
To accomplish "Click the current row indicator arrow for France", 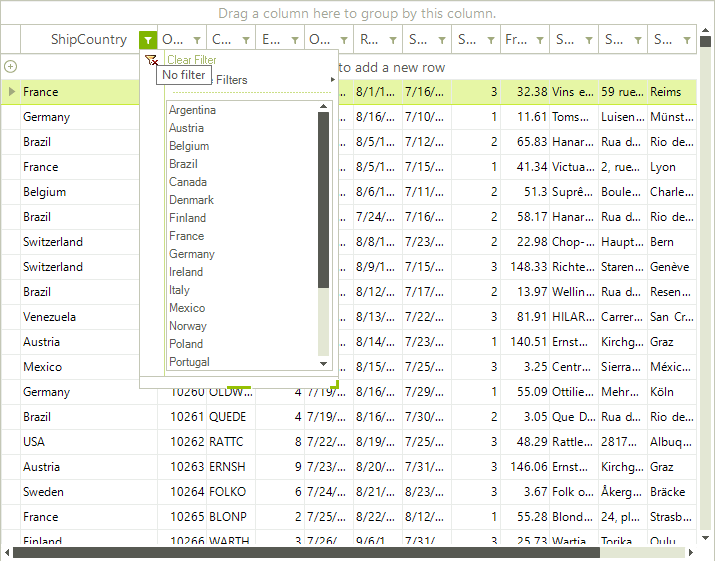I will (11, 92).
